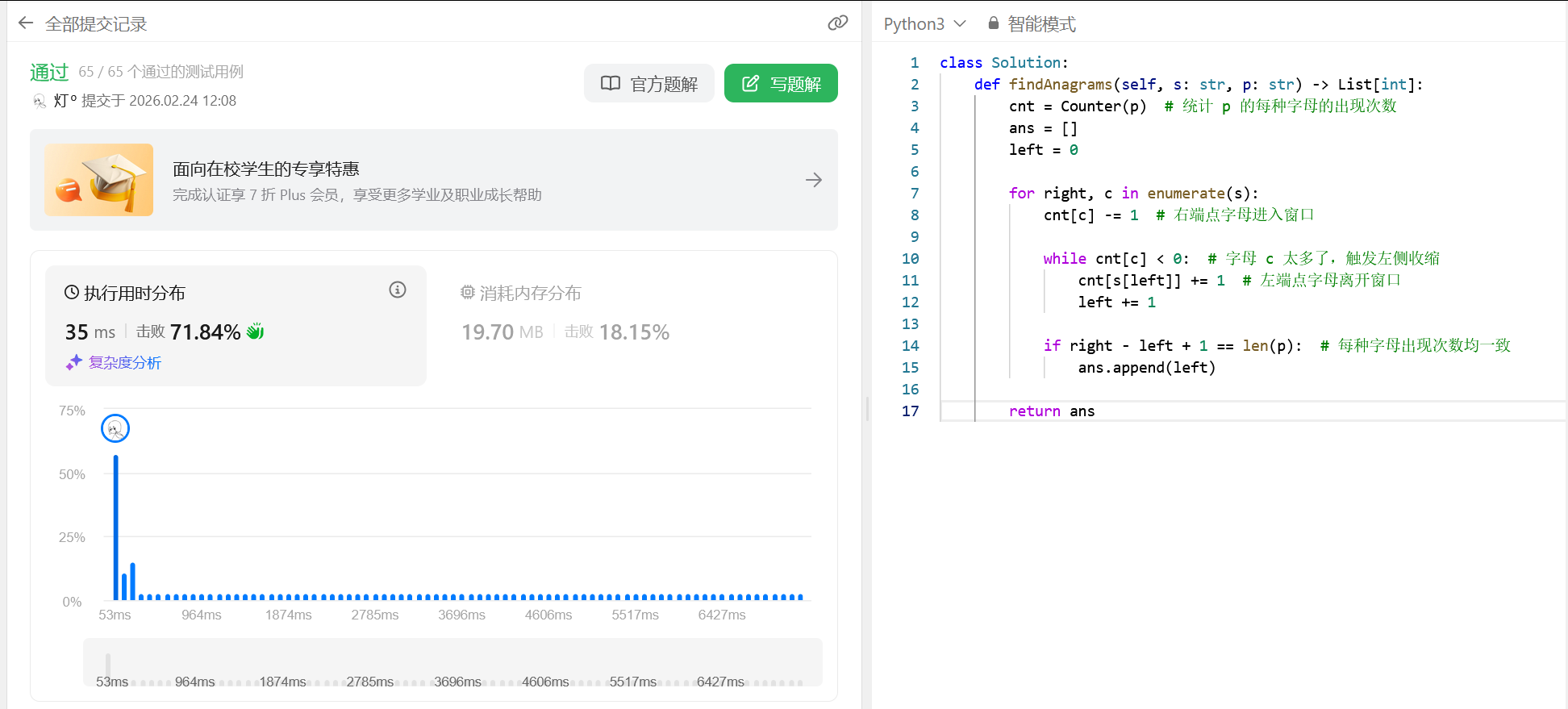Click the graduation cap promo image
This screenshot has width=1568, height=709.
point(99,180)
